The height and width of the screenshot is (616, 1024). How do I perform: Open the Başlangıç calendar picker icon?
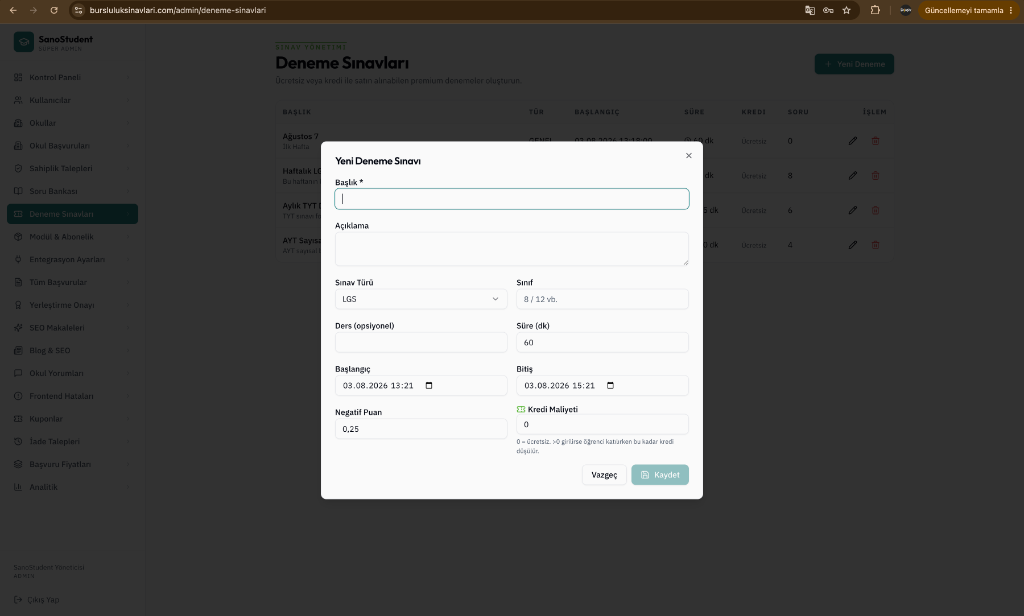tap(429, 385)
